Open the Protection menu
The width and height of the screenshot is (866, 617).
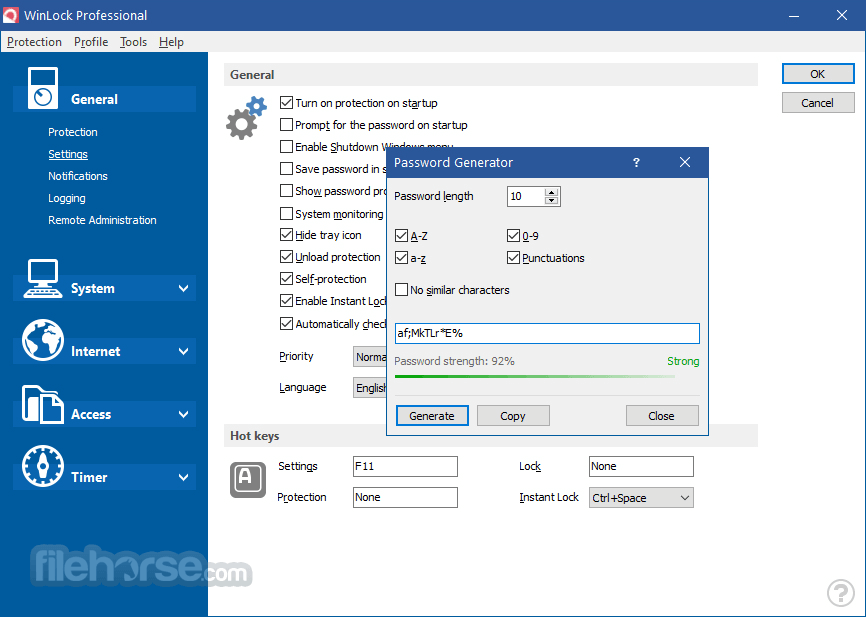34,42
